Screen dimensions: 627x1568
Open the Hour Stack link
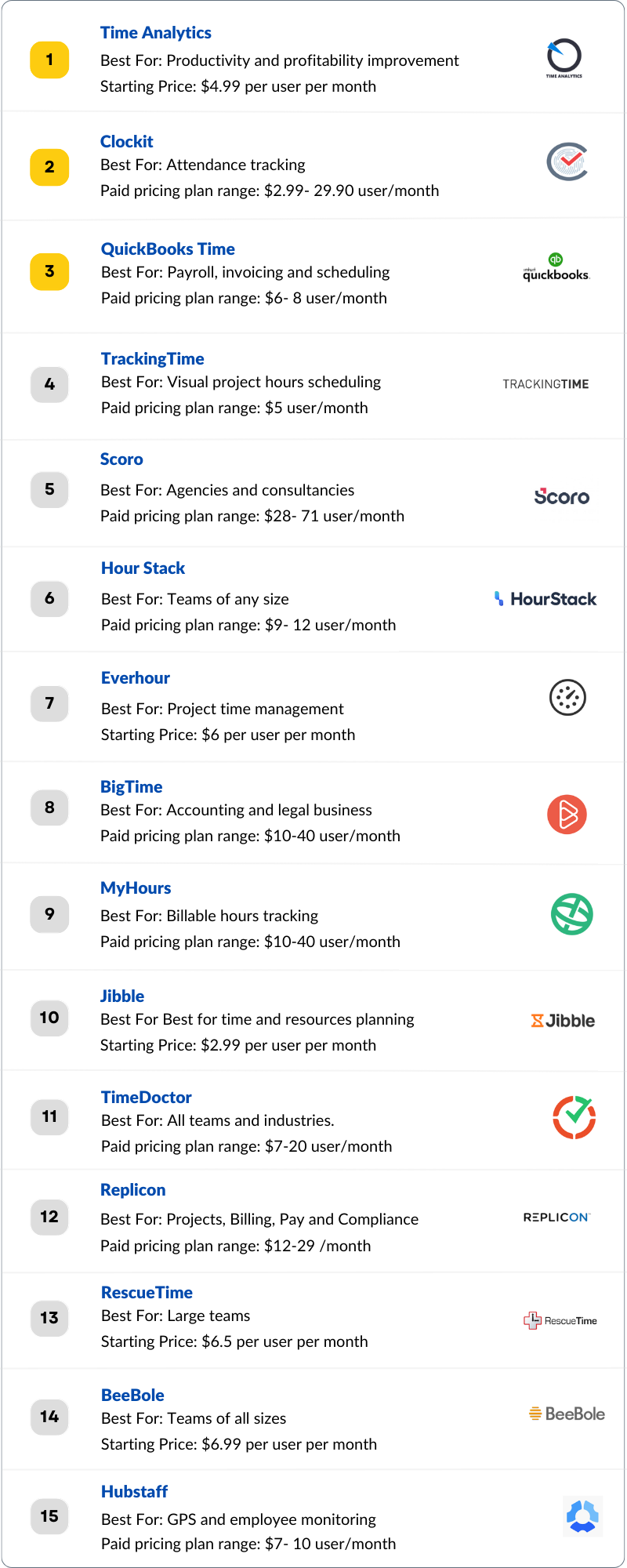click(143, 568)
